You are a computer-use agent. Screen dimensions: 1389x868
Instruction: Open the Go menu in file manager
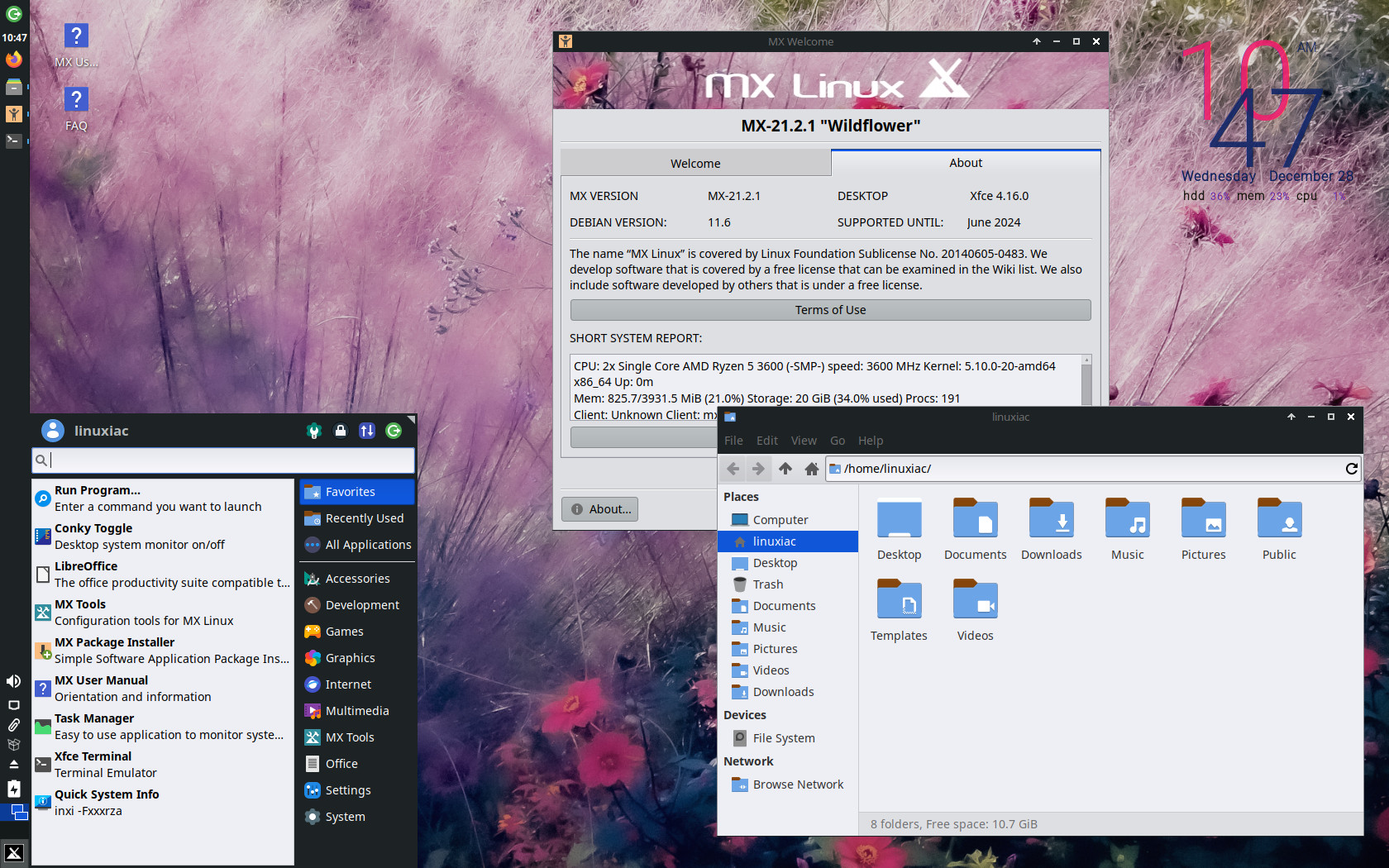(x=838, y=441)
